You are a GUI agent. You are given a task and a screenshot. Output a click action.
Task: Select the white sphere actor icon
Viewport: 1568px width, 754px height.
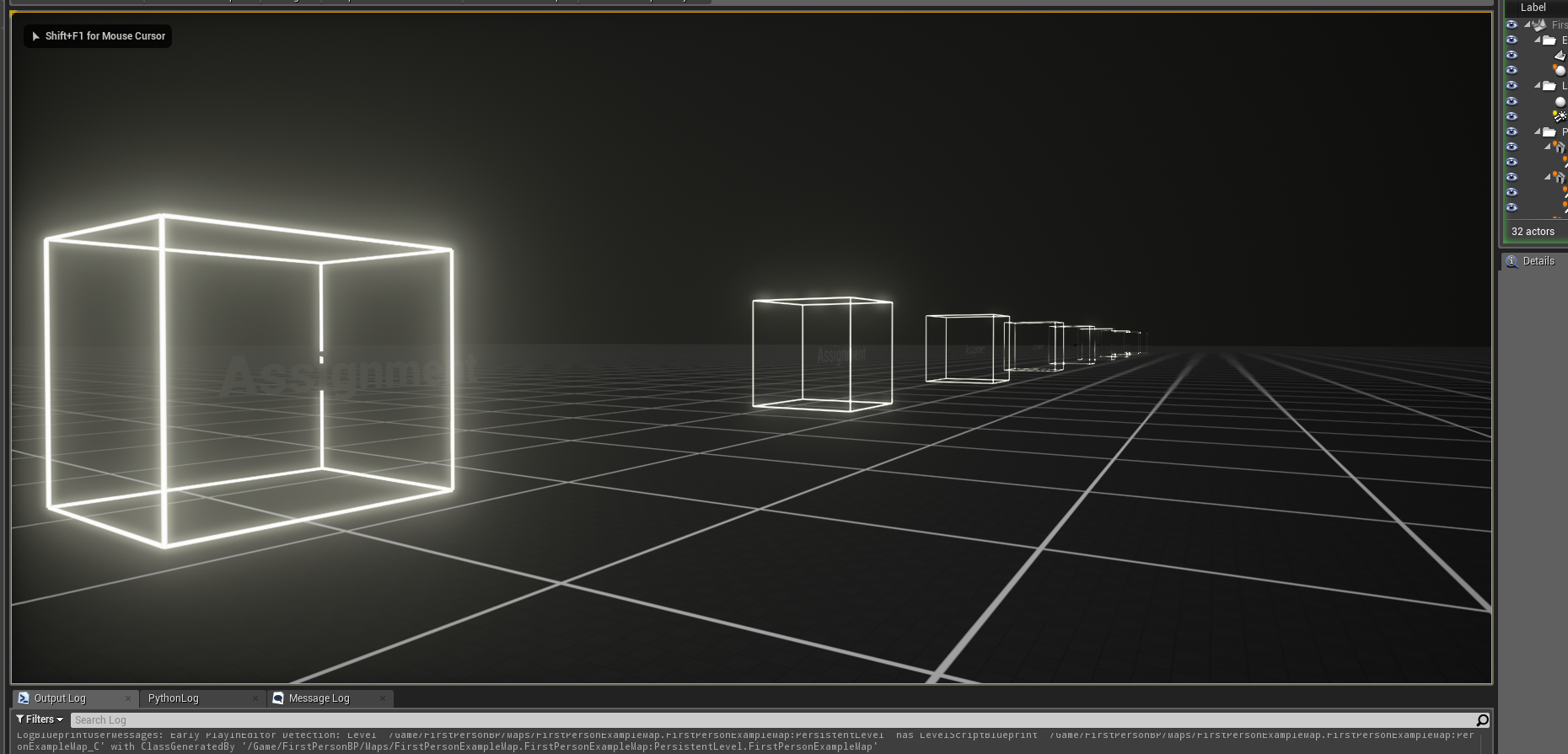click(x=1560, y=71)
